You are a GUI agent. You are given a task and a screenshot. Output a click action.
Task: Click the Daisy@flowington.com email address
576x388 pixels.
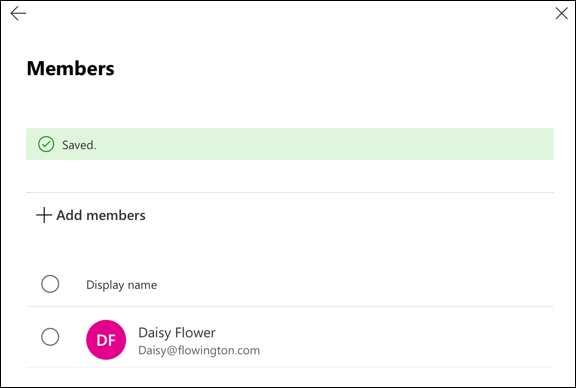tap(199, 350)
